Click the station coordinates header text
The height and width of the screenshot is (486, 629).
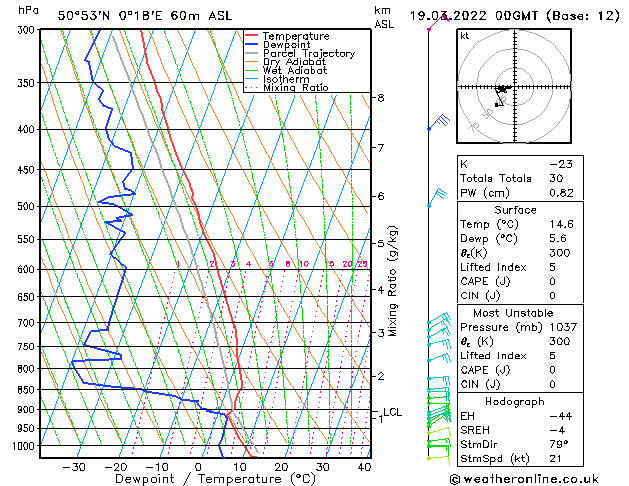click(x=145, y=16)
